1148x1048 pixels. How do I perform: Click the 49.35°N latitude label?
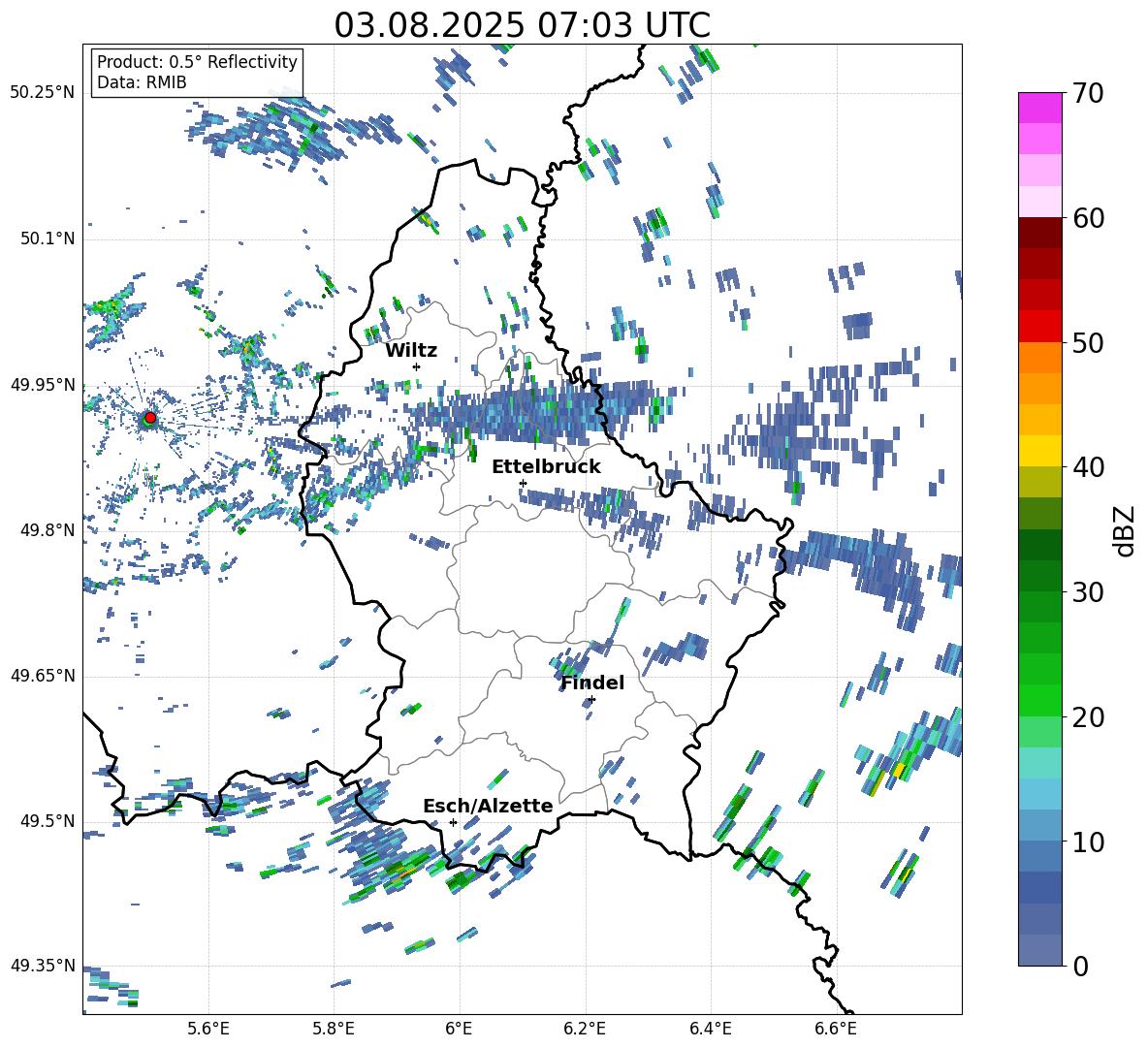(43, 966)
